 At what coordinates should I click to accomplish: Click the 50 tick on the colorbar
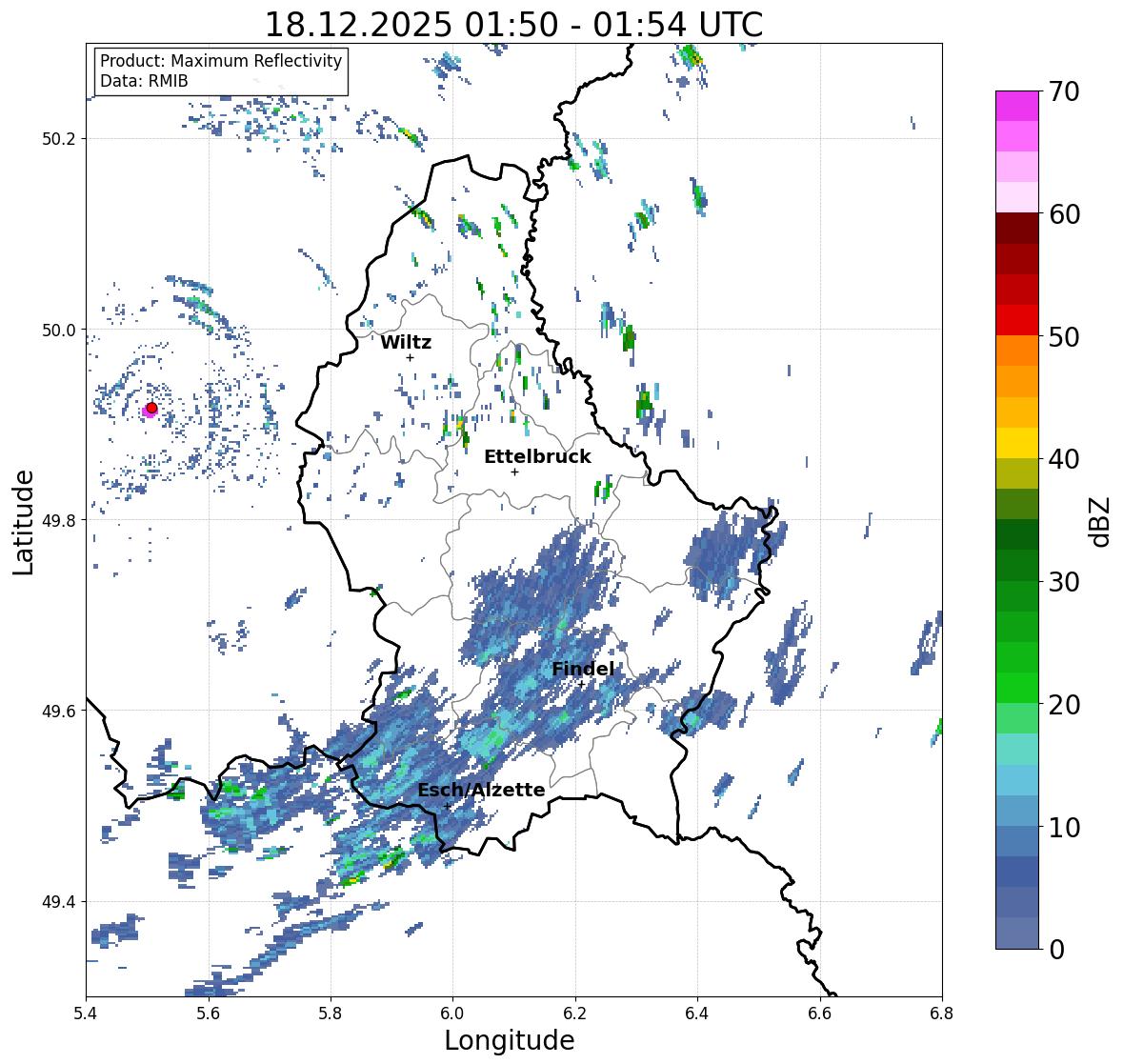click(1064, 336)
